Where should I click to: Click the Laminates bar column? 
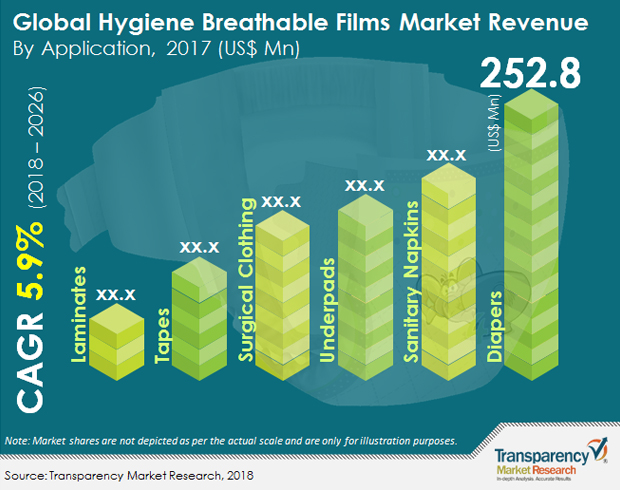point(117,342)
